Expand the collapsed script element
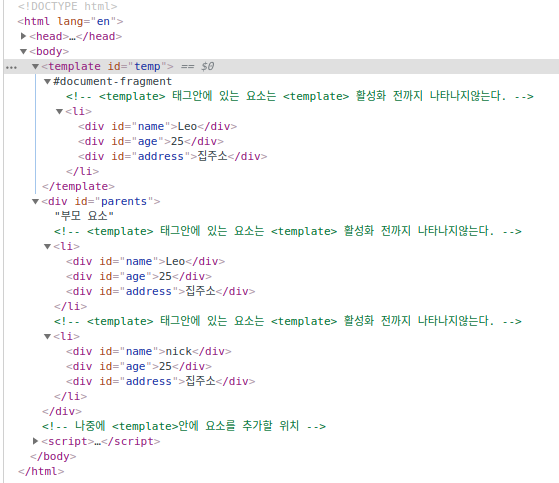 (x=35, y=441)
